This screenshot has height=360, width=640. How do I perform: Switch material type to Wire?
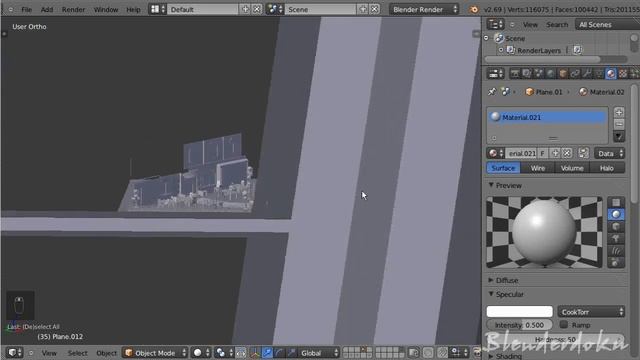(x=538, y=168)
